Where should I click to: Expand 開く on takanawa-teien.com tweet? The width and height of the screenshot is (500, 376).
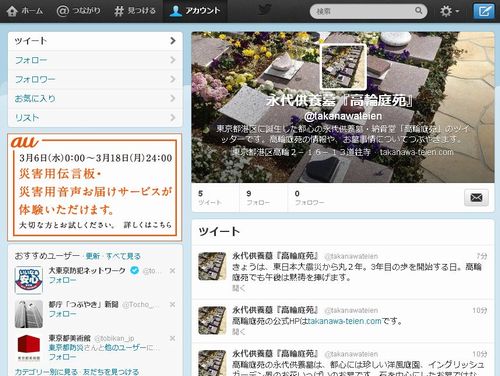tap(238, 332)
